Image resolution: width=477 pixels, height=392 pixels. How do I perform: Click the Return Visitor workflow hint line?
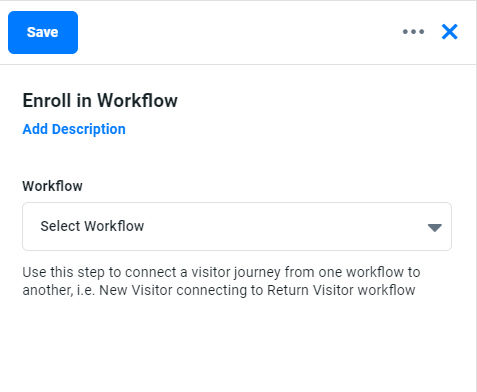coord(219,290)
